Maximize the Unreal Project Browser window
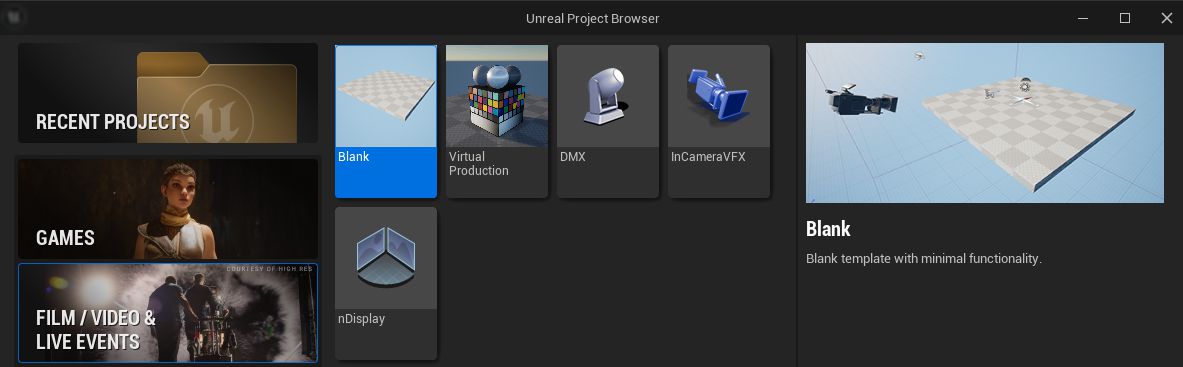Viewport: 1183px width, 367px height. point(1124,18)
